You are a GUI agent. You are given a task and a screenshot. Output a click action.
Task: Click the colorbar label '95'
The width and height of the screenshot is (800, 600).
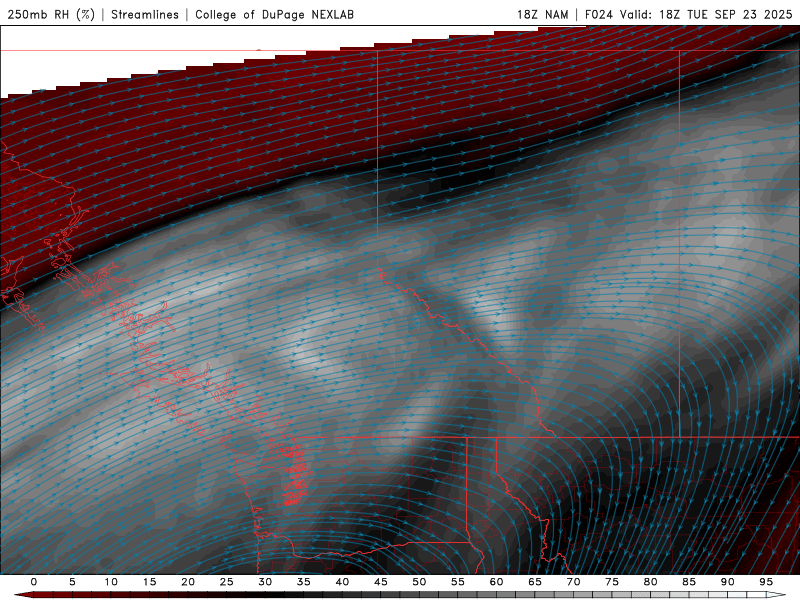[766, 582]
